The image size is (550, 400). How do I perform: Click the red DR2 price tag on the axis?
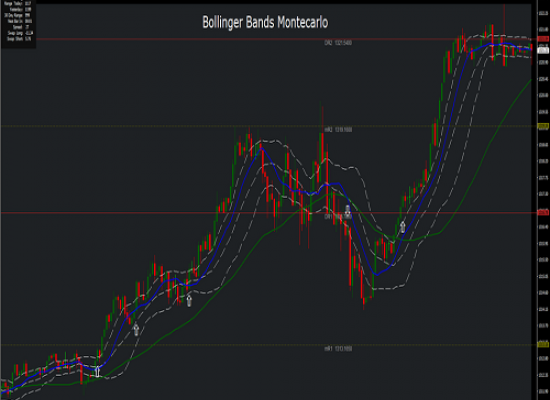[543, 39]
